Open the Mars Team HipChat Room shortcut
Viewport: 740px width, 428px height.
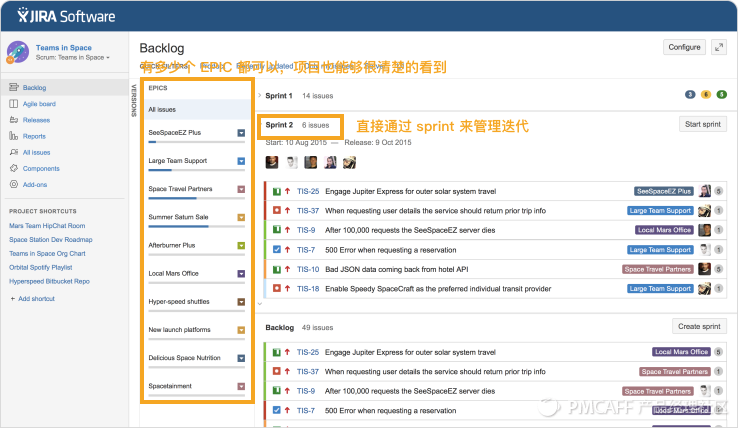pos(47,226)
